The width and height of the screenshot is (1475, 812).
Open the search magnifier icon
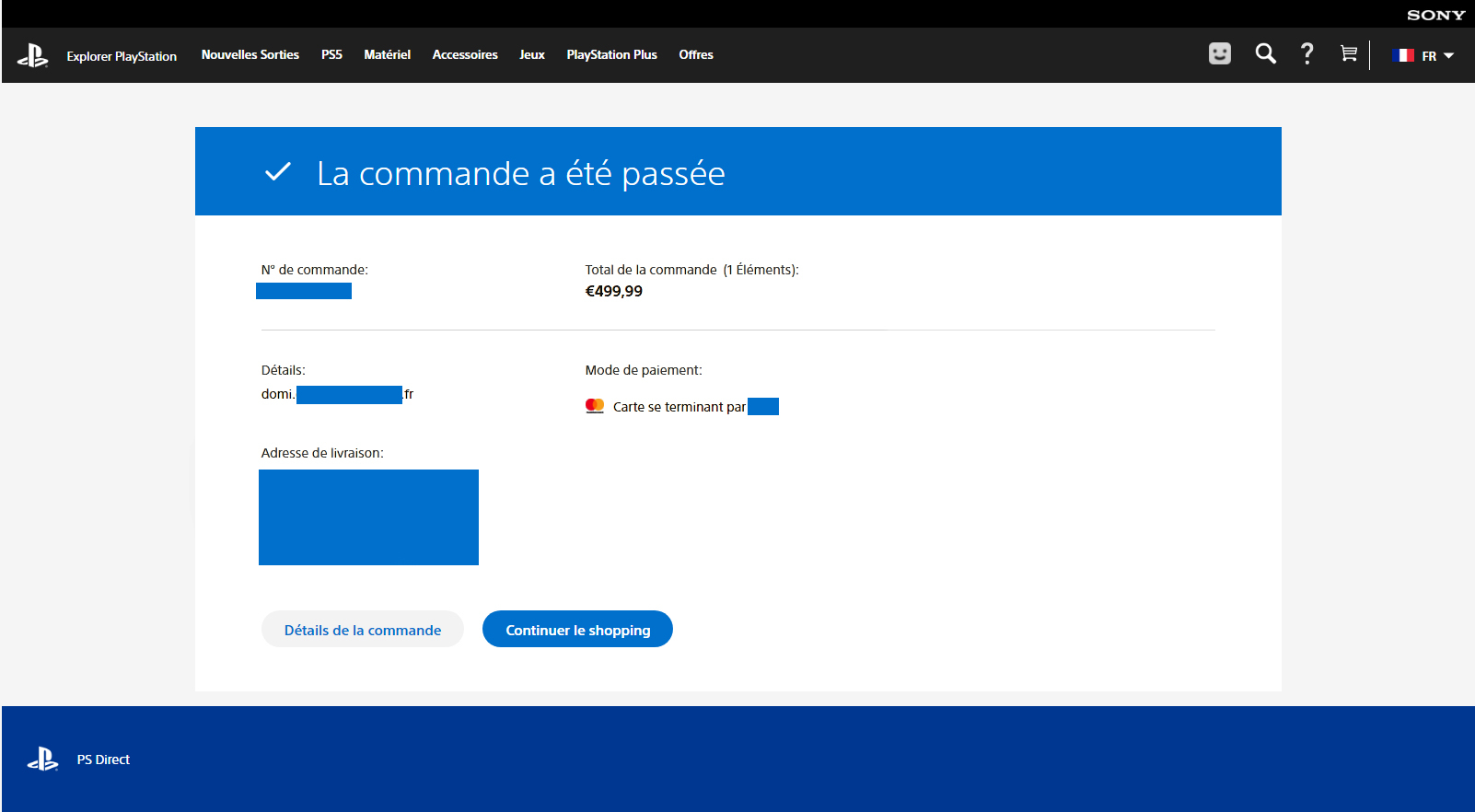tap(1266, 53)
